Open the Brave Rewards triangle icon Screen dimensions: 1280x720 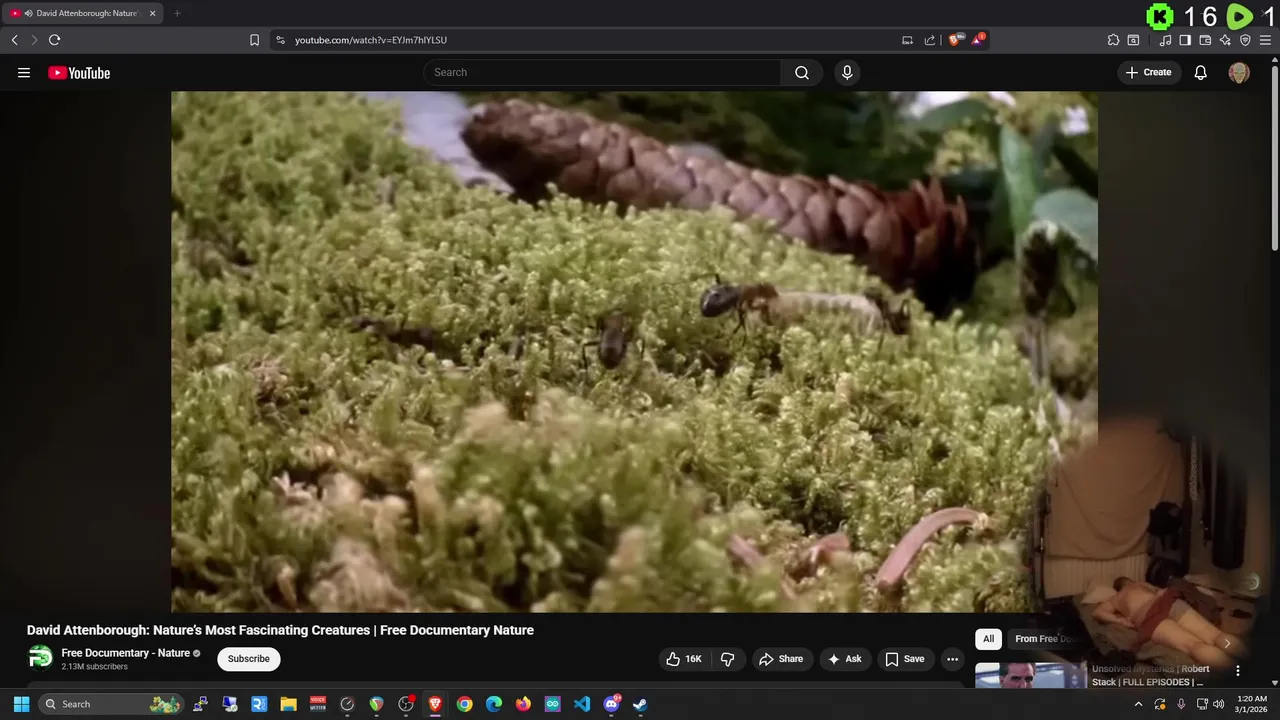pyautogui.click(x=978, y=40)
